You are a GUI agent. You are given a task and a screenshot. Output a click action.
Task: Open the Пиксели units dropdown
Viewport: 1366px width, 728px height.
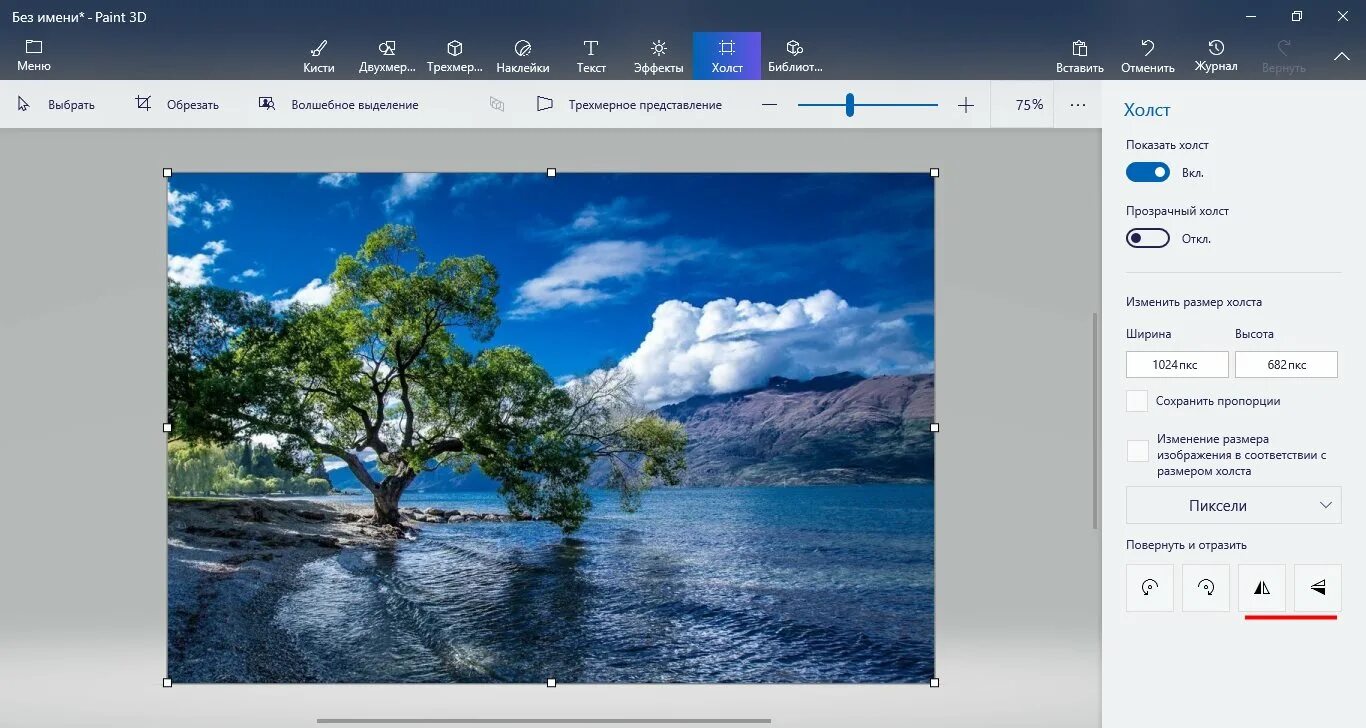tap(1233, 505)
